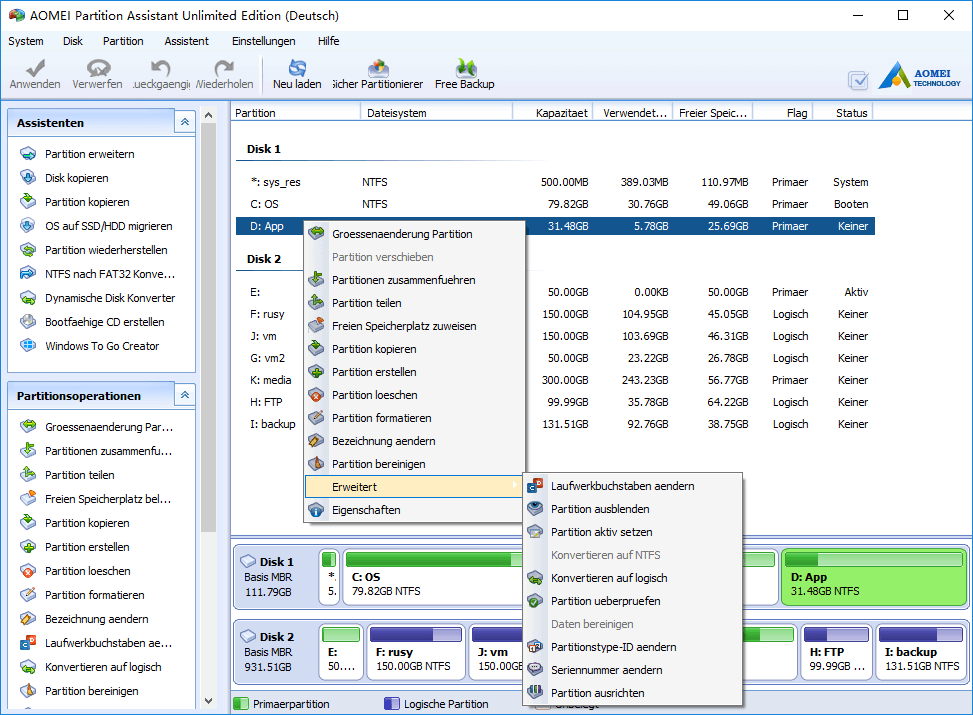Viewport: 973px width, 715px height.
Task: Click the Bootfaehige CD erstellen icon
Action: pyautogui.click(x=28, y=322)
